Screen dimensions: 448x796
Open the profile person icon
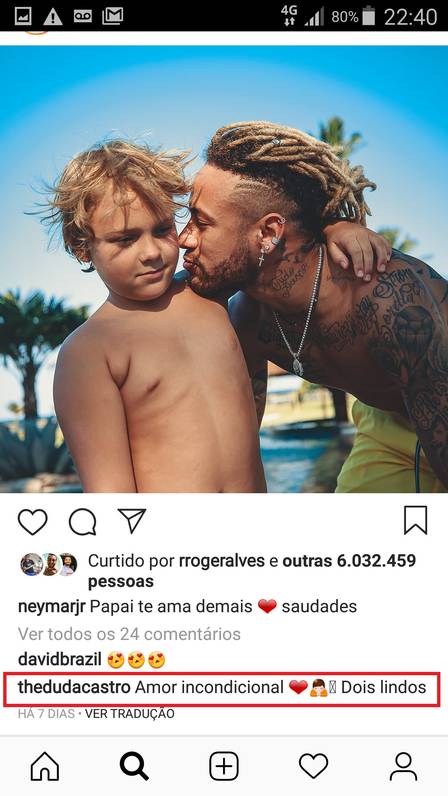click(403, 766)
